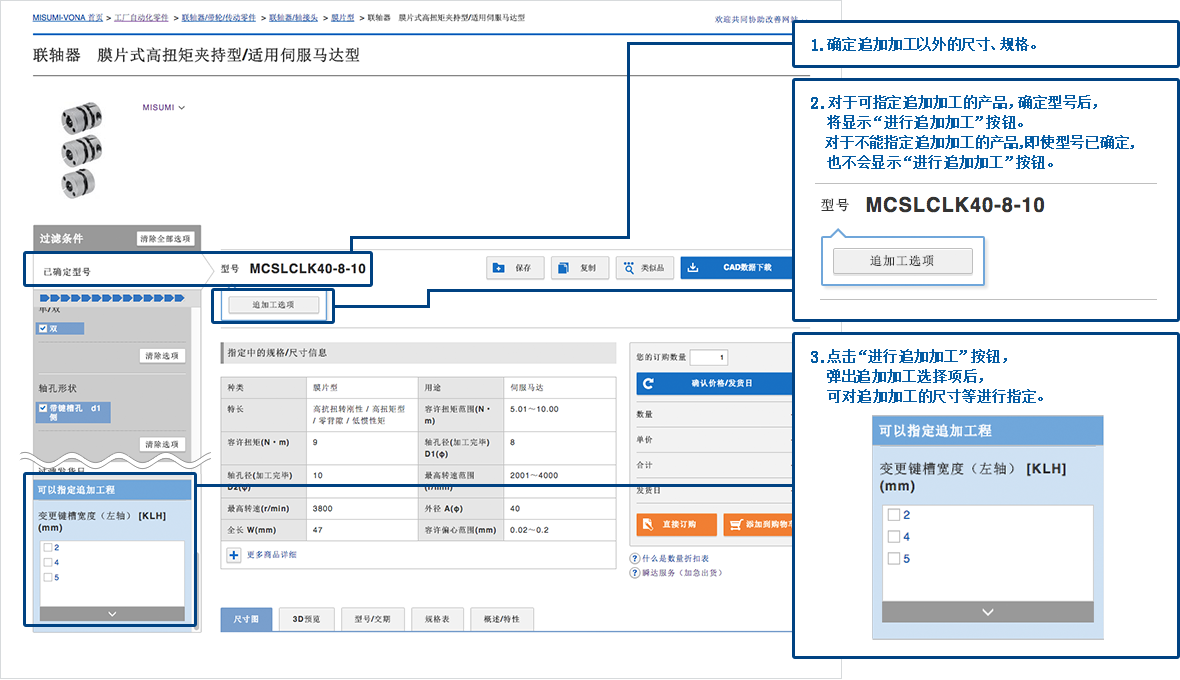Viewport: 1180px width, 680px height.
Task: Open the 瞬达服务（加急出货） link
Action: (681, 572)
